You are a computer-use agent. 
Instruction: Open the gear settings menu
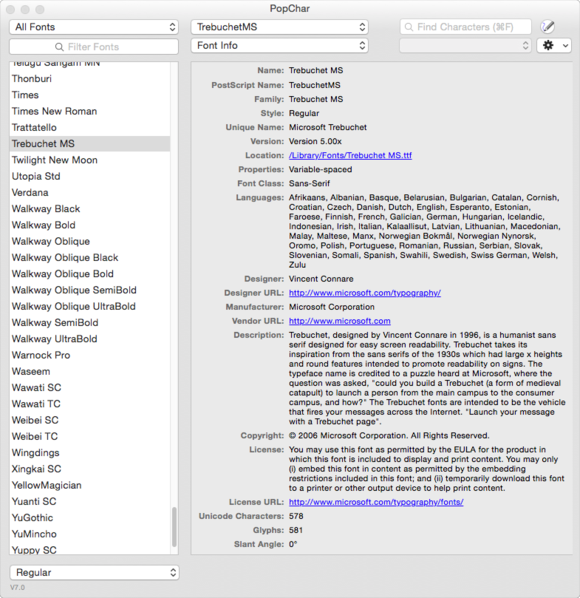click(554, 45)
